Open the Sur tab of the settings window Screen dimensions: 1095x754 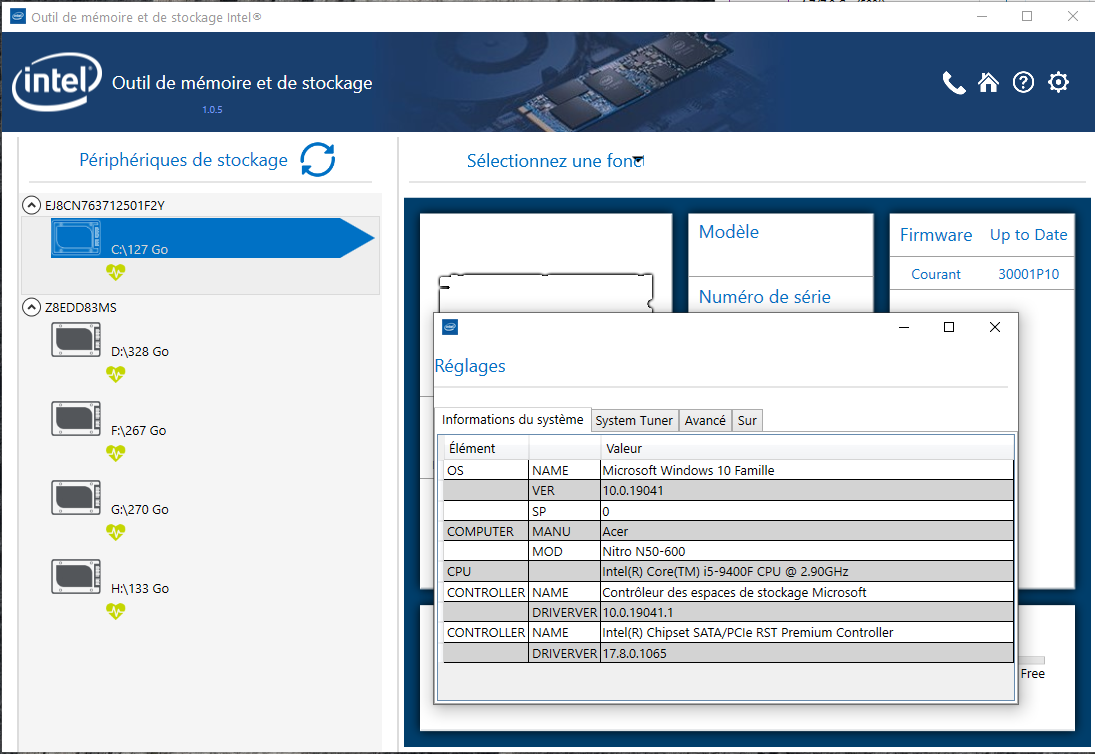(x=747, y=420)
